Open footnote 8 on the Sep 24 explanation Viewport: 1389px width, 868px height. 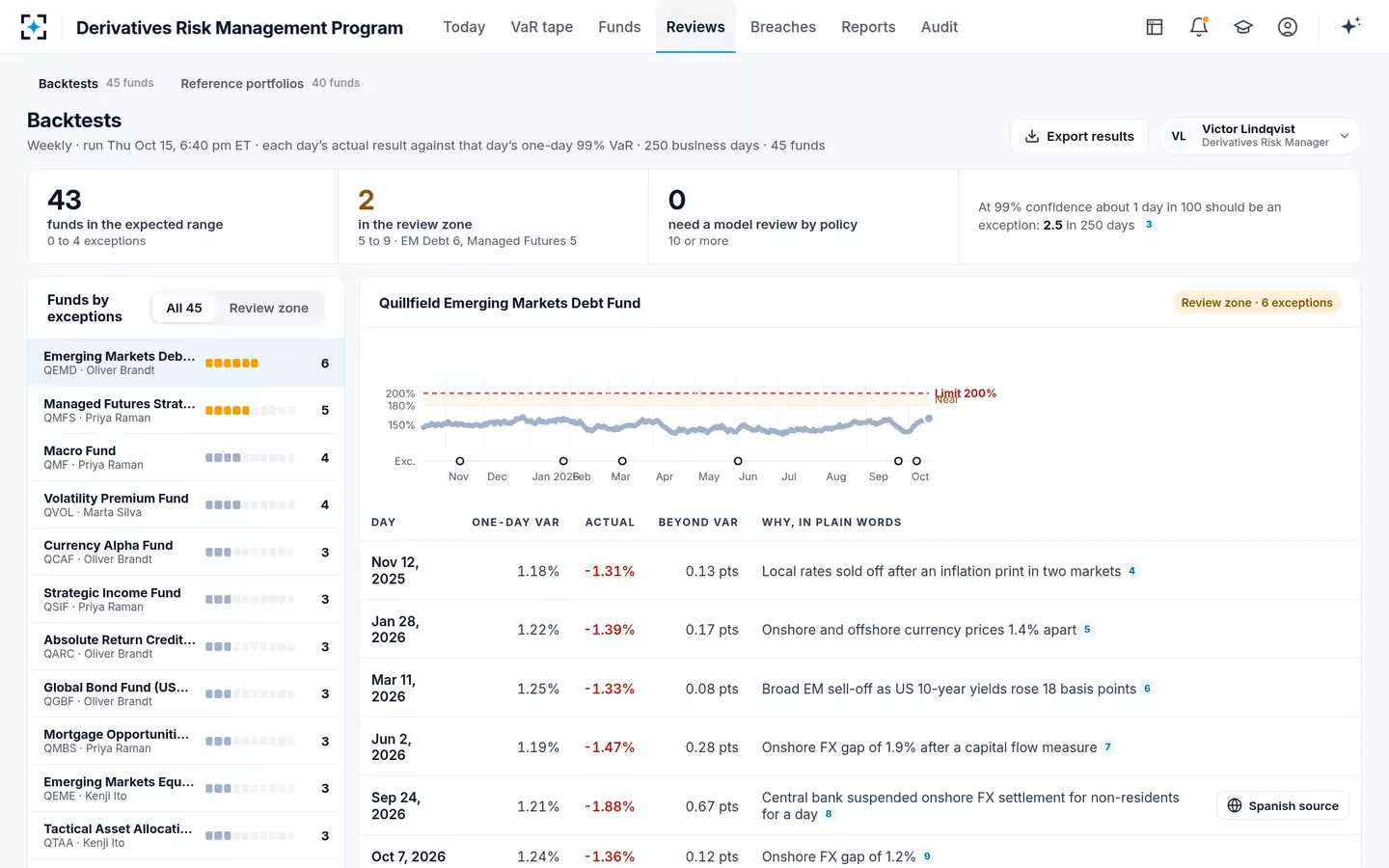829,814
